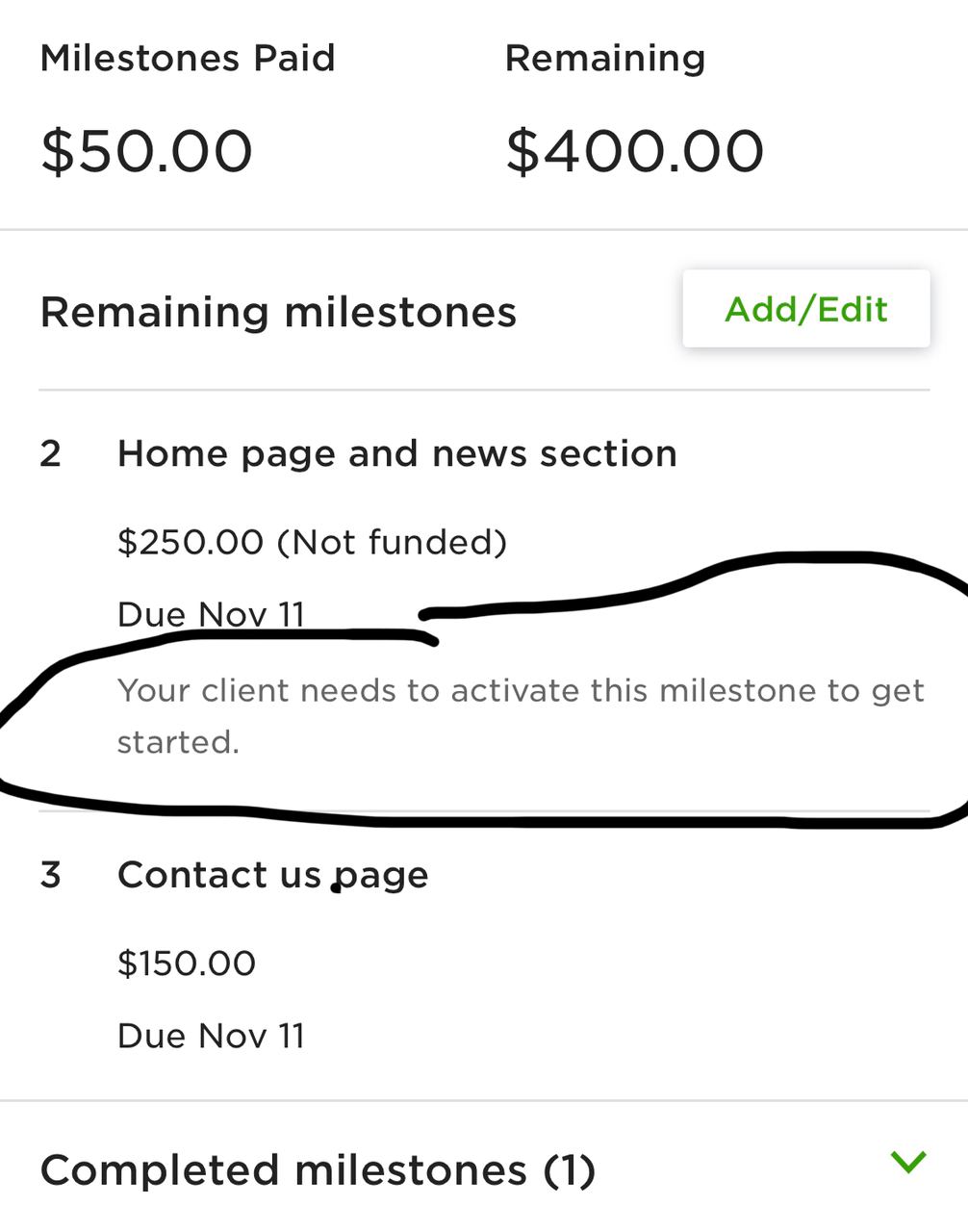Viewport: 968px width, 1232px height.
Task: Select the Home page and news section milestone
Action: click(x=396, y=453)
